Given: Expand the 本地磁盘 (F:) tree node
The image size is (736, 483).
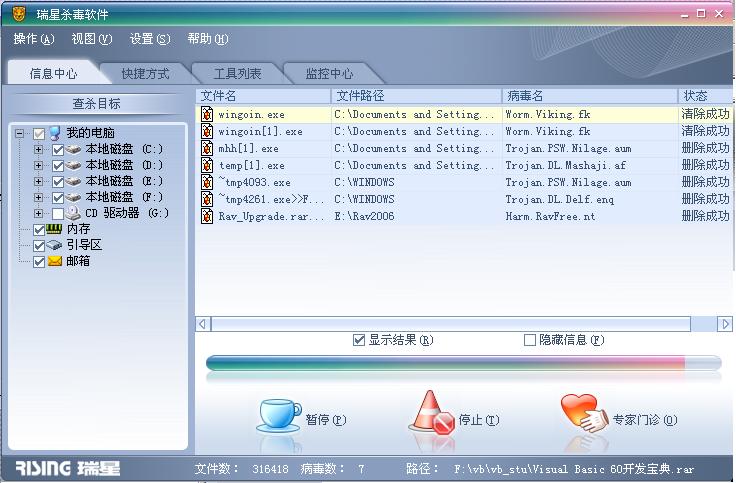Looking at the screenshot, I should click(38, 198).
